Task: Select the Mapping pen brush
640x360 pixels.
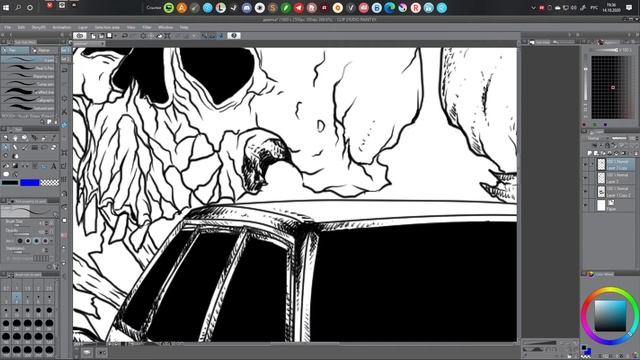Action: (28, 76)
